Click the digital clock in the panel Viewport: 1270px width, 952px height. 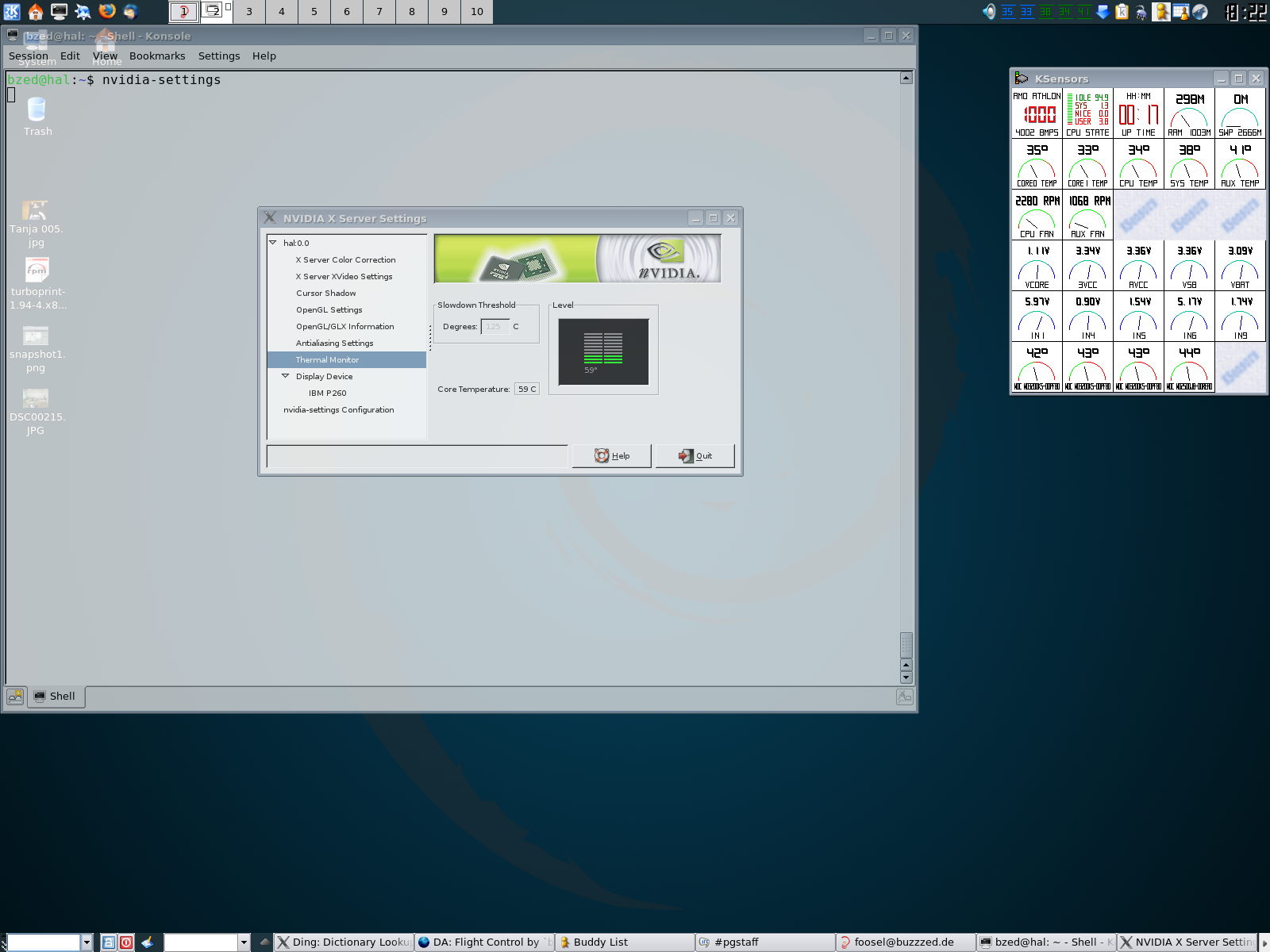point(1245,11)
